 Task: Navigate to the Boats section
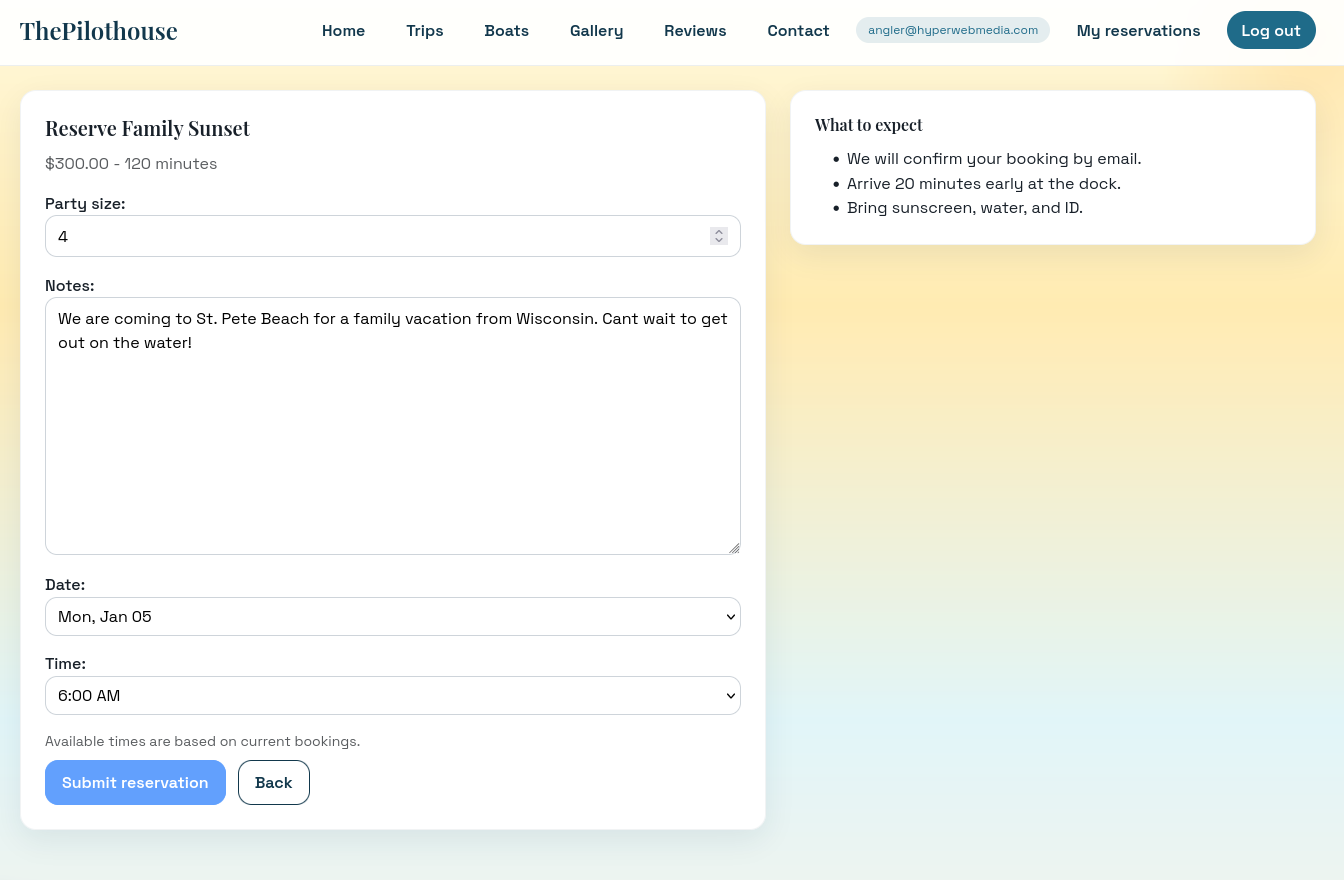point(506,30)
